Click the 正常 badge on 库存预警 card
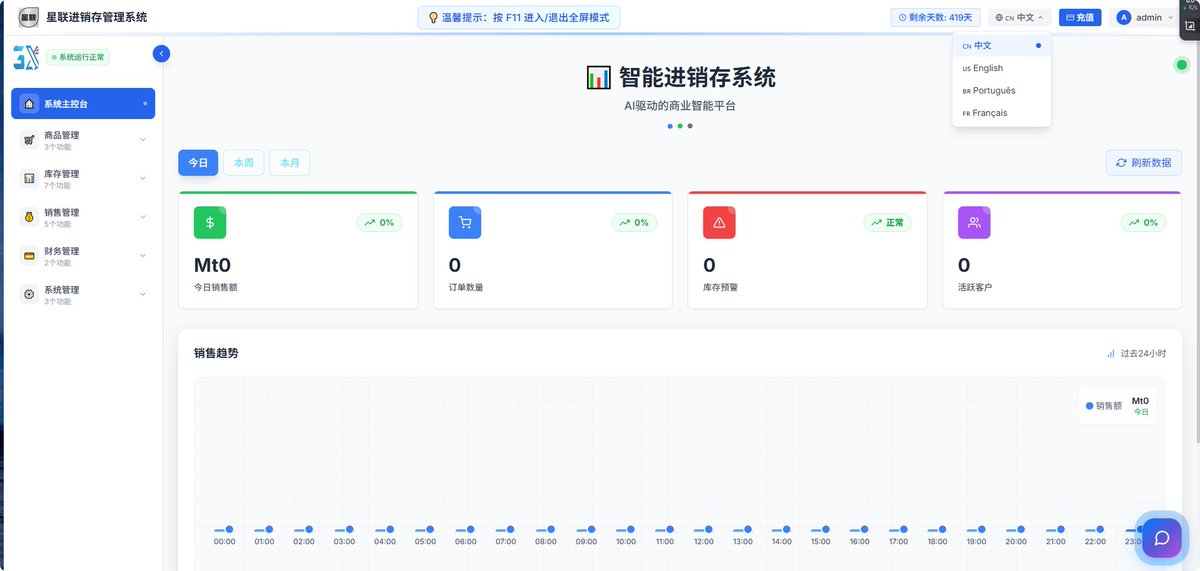This screenshot has width=1200, height=571. (x=887, y=222)
